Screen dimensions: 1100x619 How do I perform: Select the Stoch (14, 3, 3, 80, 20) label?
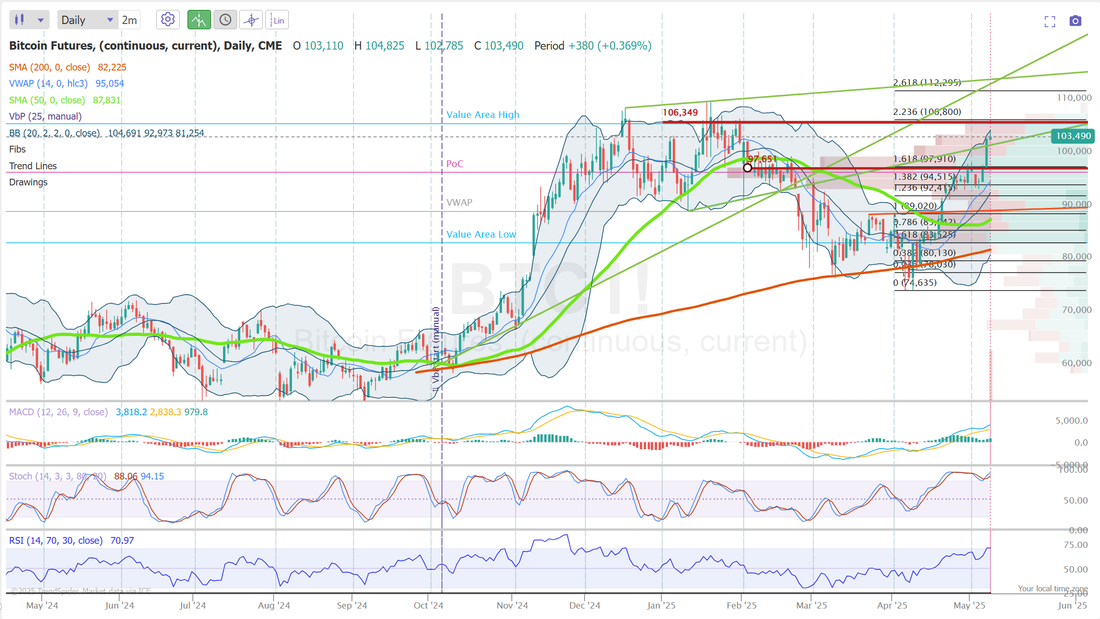tap(57, 476)
